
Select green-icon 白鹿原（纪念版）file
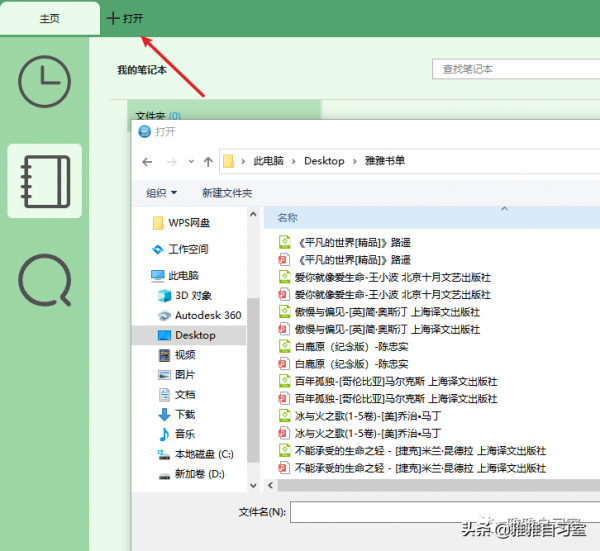click(x=344, y=347)
